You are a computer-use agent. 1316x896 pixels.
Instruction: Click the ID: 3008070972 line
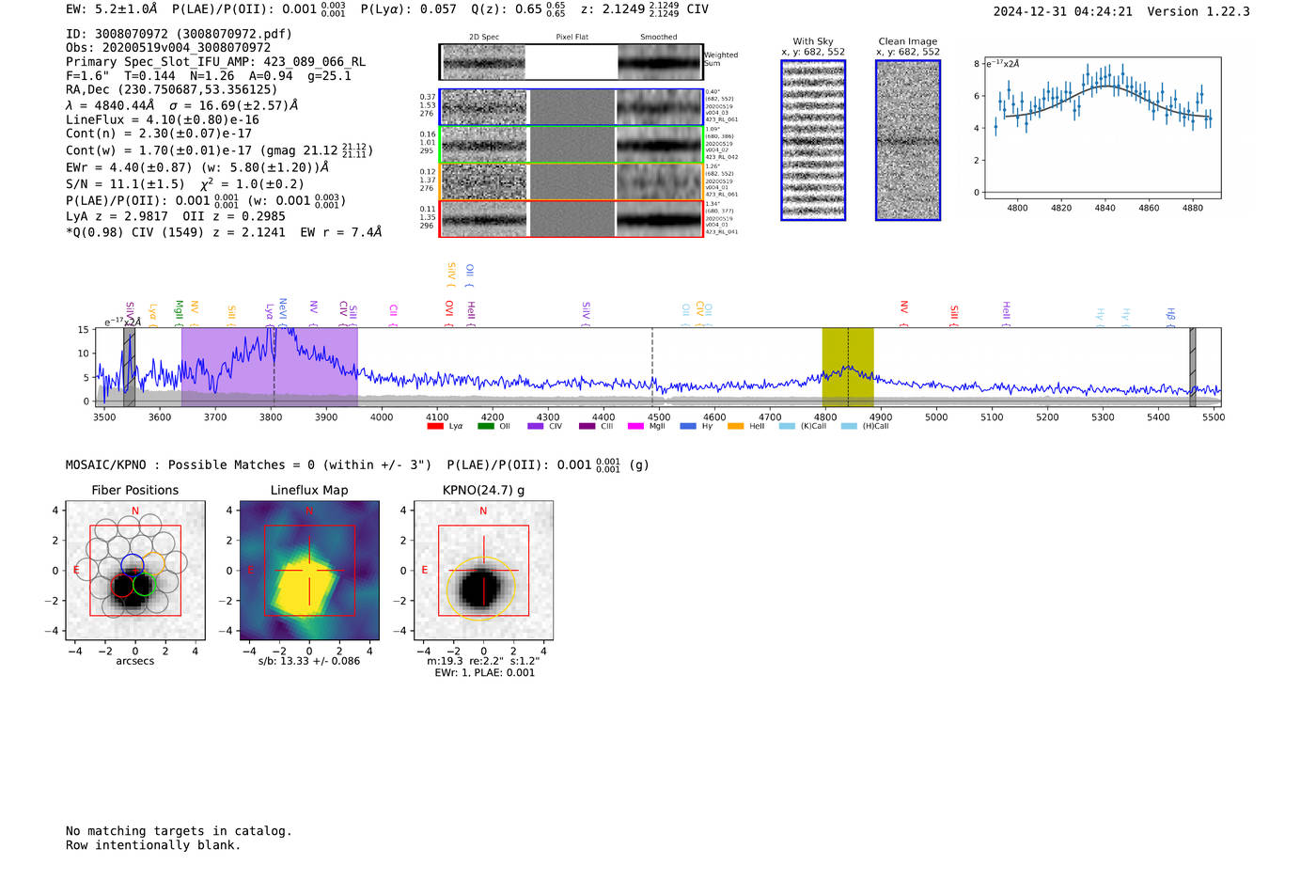coord(179,34)
